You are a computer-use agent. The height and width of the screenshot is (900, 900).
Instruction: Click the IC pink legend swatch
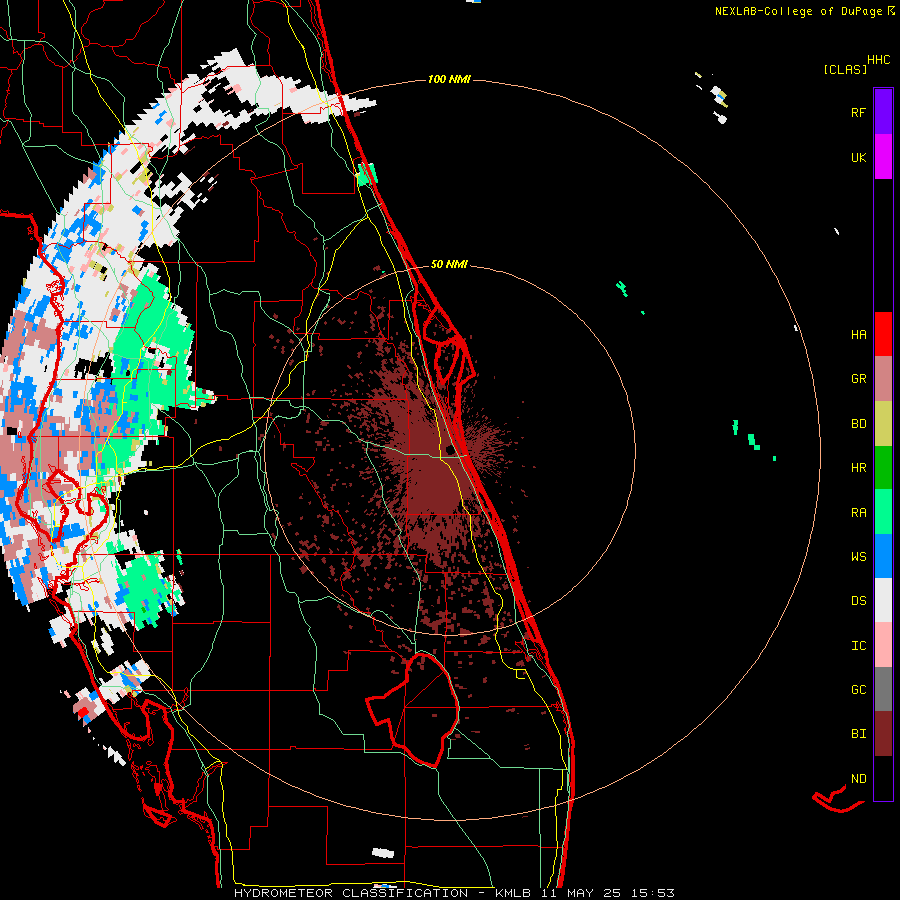point(883,645)
